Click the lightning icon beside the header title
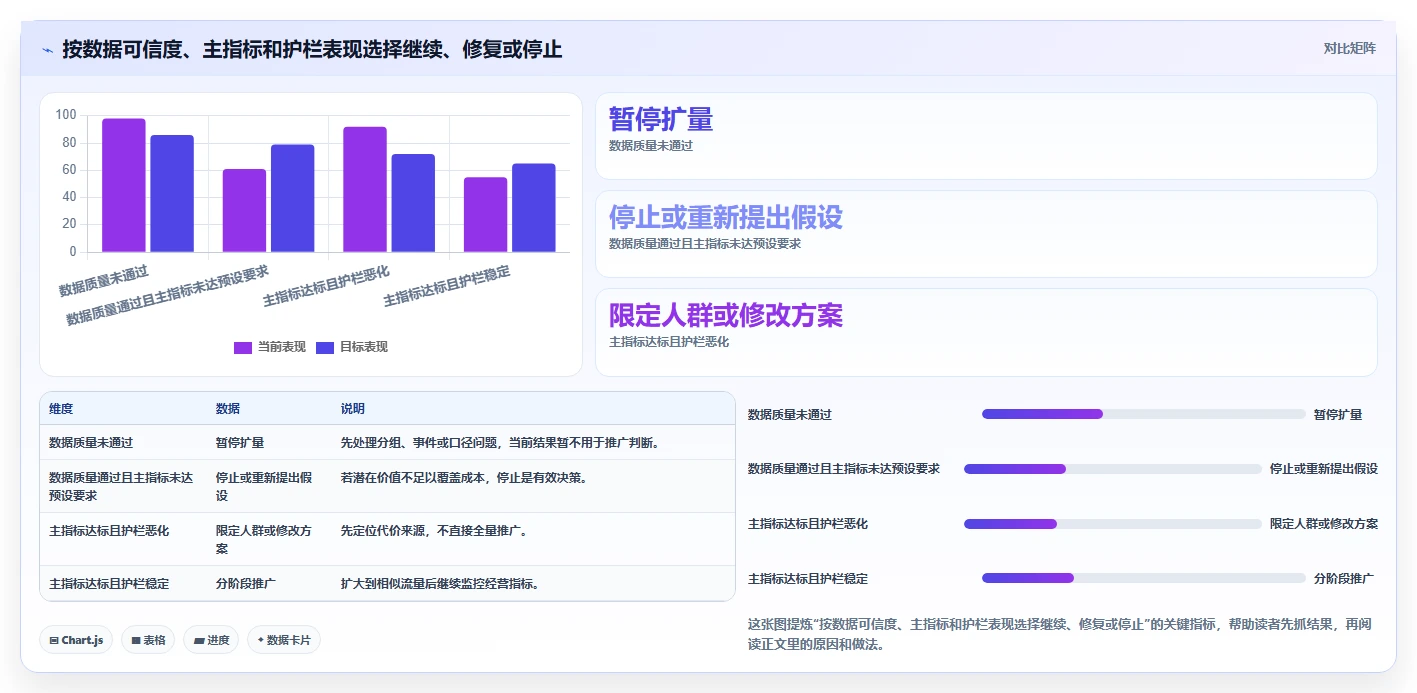 coord(47,49)
